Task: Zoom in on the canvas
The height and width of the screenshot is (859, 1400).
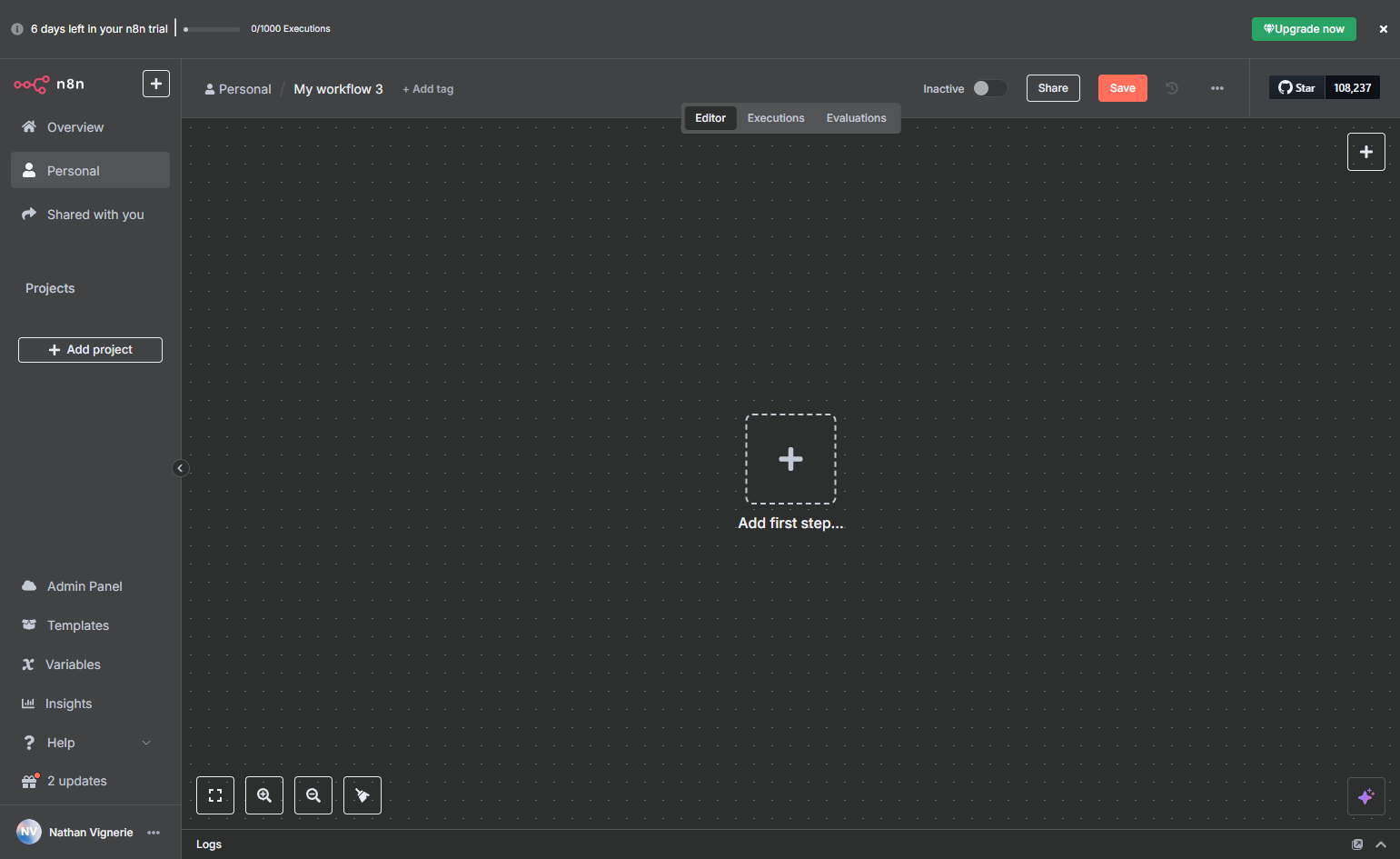Action: click(264, 795)
